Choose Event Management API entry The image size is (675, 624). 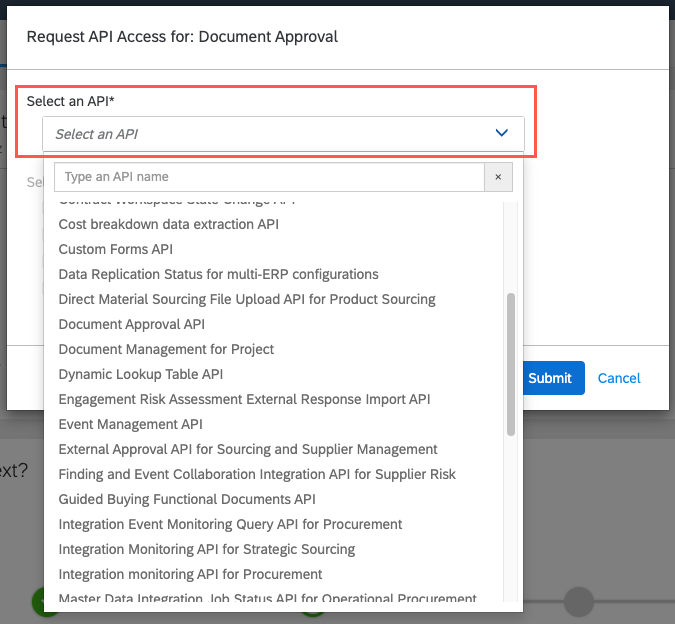(131, 424)
